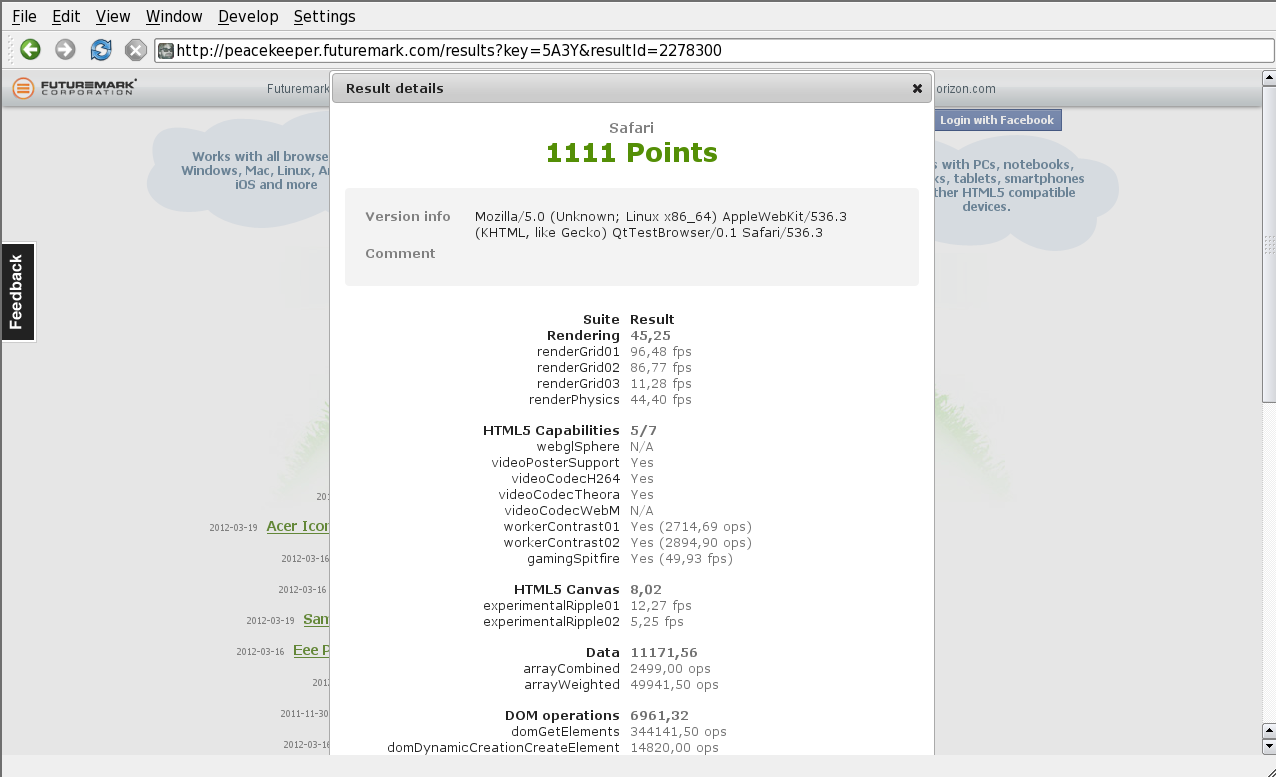Click the URL address field
Viewport: 1276px width, 777px height.
(x=715, y=51)
